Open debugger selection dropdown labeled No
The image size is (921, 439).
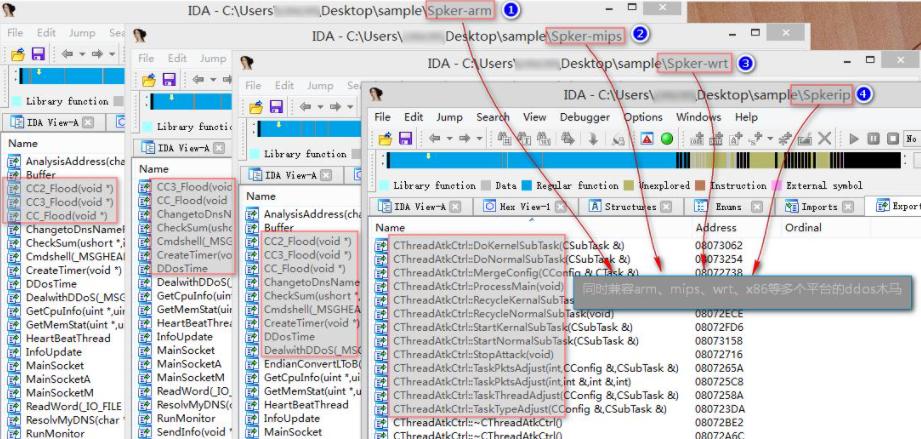[x=912, y=139]
